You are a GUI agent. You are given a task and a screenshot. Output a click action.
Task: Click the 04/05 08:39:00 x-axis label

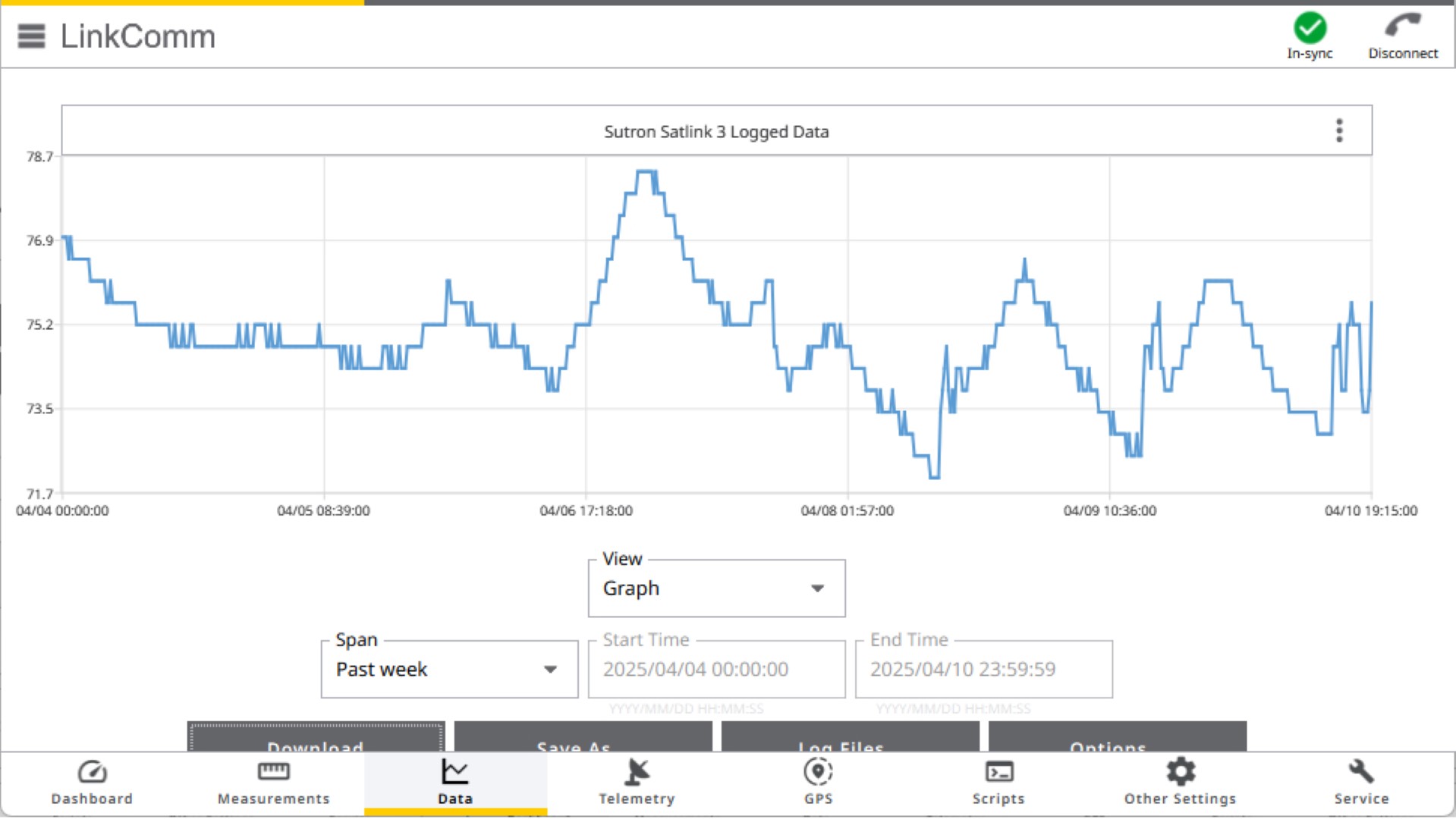click(323, 511)
